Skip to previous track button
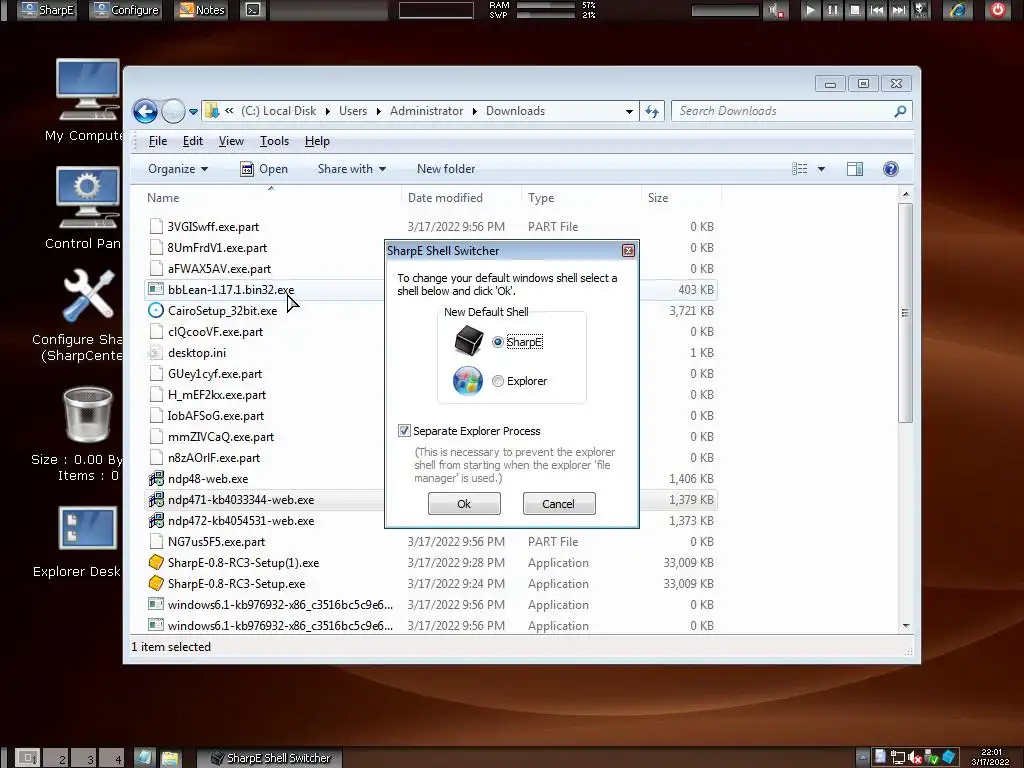 [x=876, y=10]
